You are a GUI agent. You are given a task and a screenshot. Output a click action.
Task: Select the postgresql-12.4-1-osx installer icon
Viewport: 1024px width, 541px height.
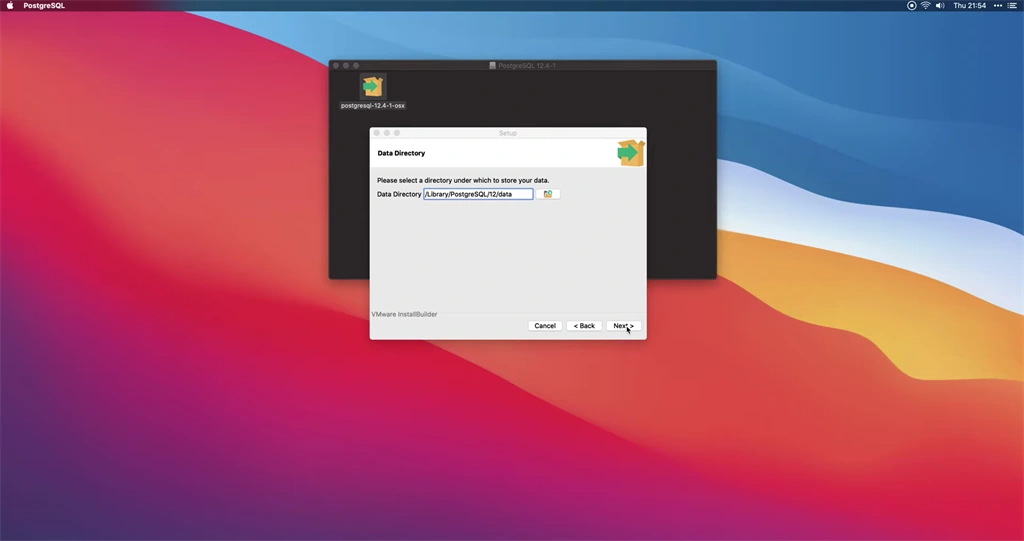pos(372,86)
